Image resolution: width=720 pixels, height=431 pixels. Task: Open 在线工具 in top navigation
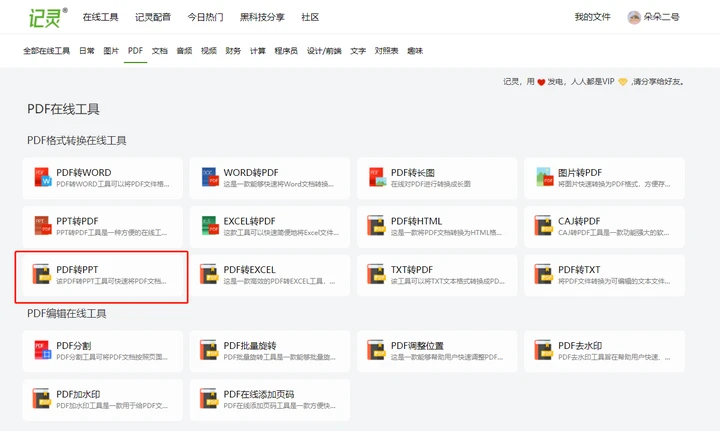click(x=101, y=17)
